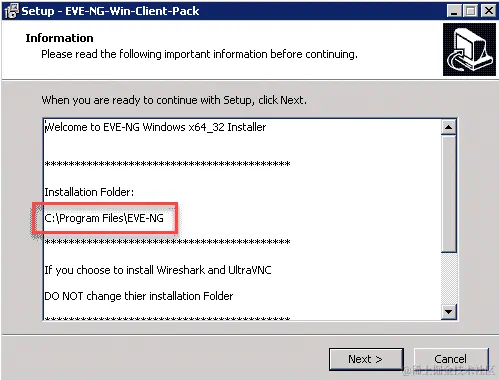Click the C:\Program Files\EVE-NG path text
499x380 pixels.
tap(104, 218)
